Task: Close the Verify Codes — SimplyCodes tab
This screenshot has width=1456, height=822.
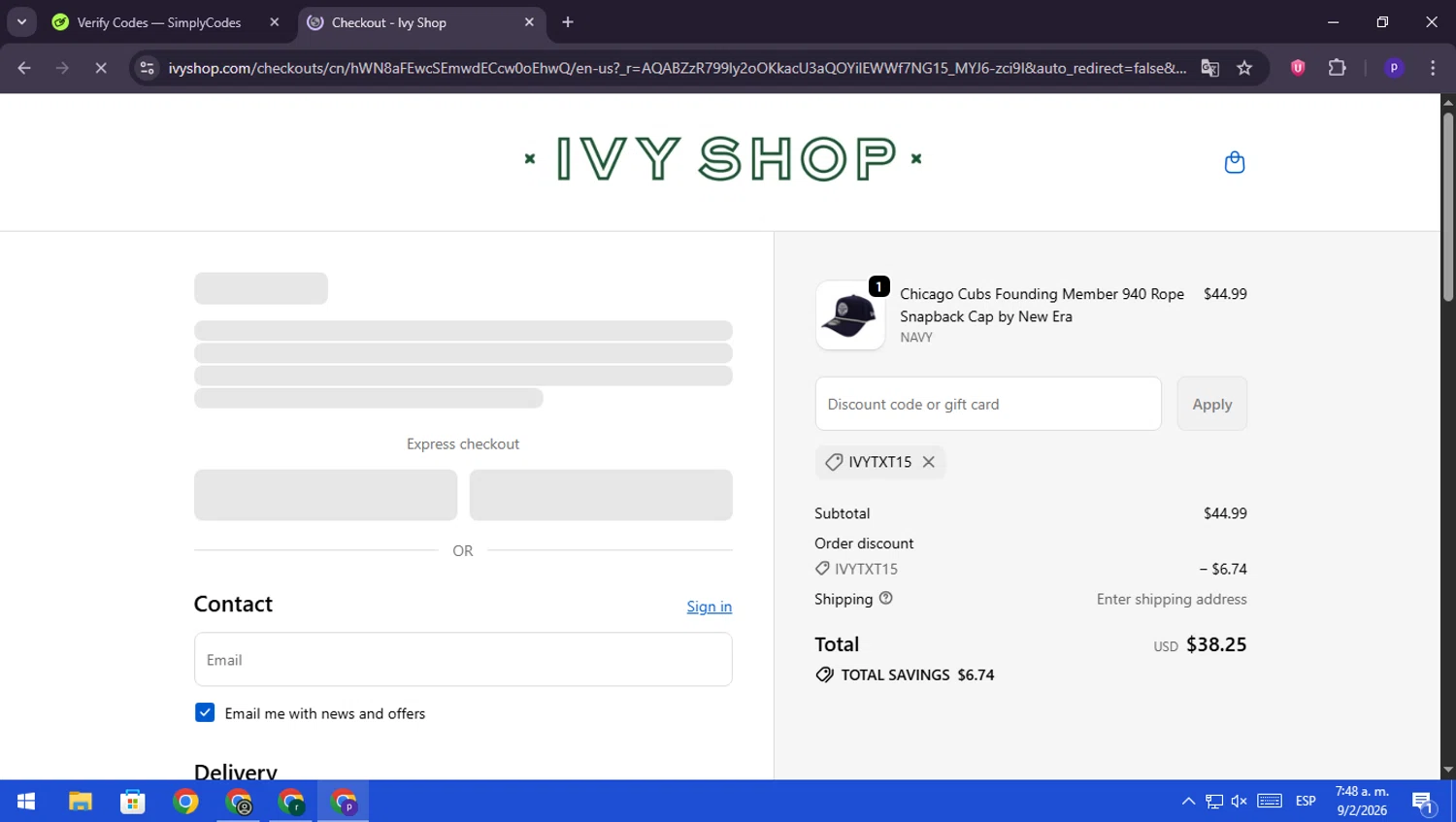Action: tap(275, 22)
